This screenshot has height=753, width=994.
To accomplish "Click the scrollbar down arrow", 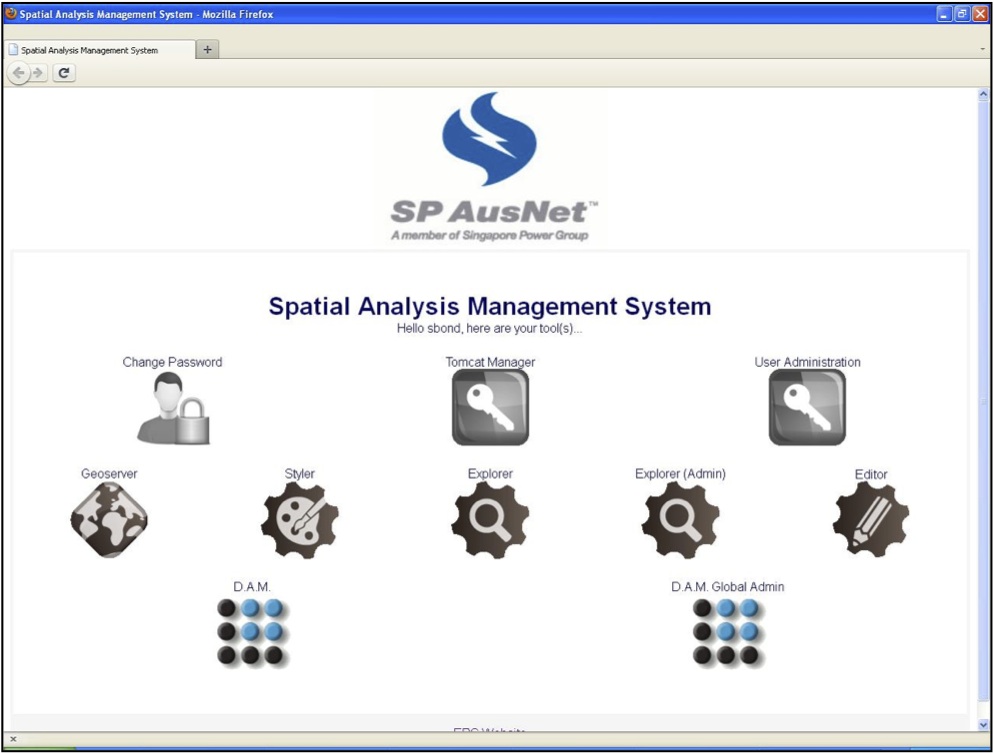I will click(982, 724).
